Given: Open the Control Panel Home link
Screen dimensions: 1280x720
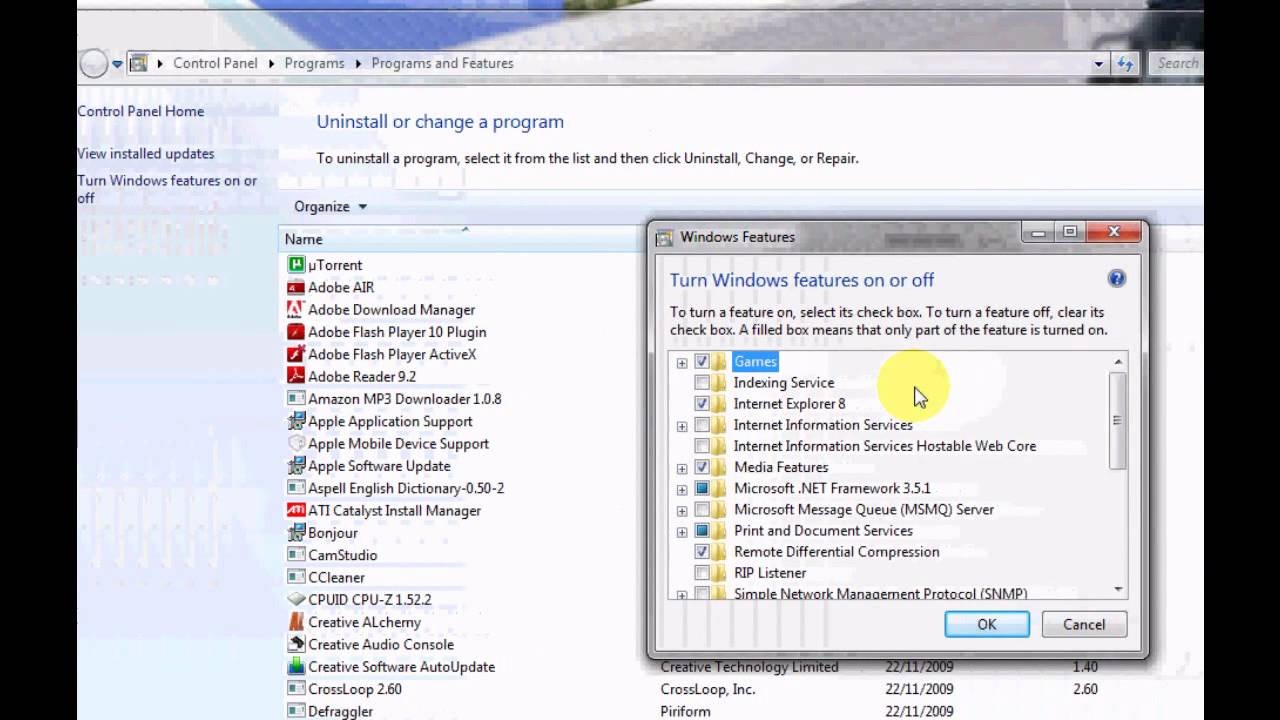Looking at the screenshot, I should [x=141, y=111].
